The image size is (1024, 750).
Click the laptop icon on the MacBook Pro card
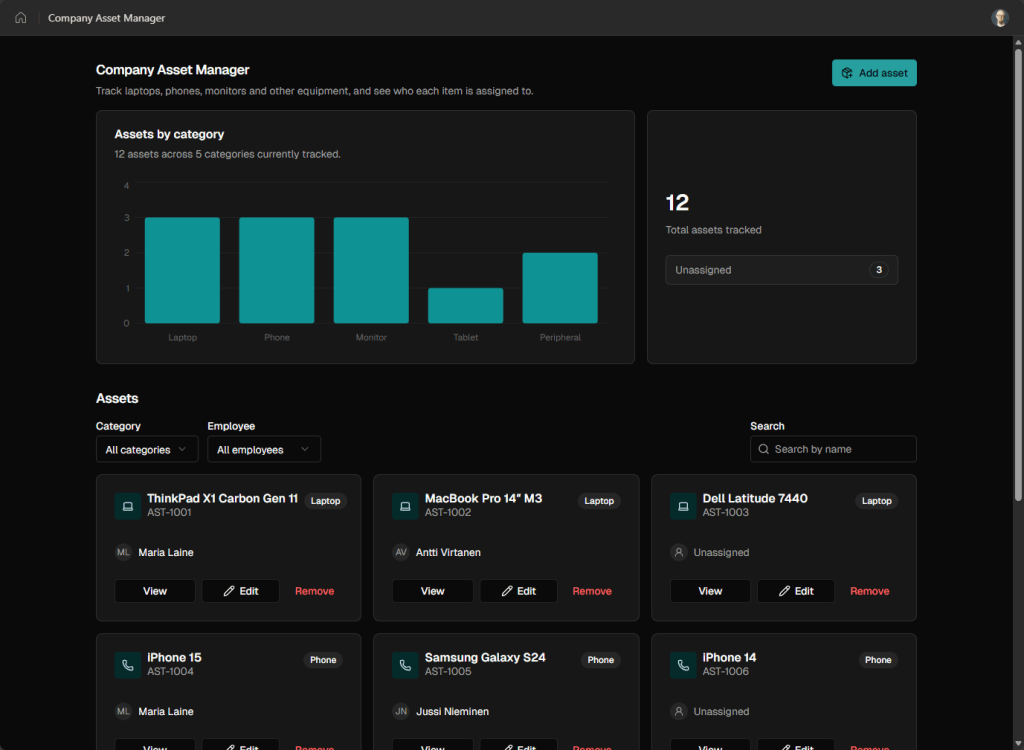405,506
